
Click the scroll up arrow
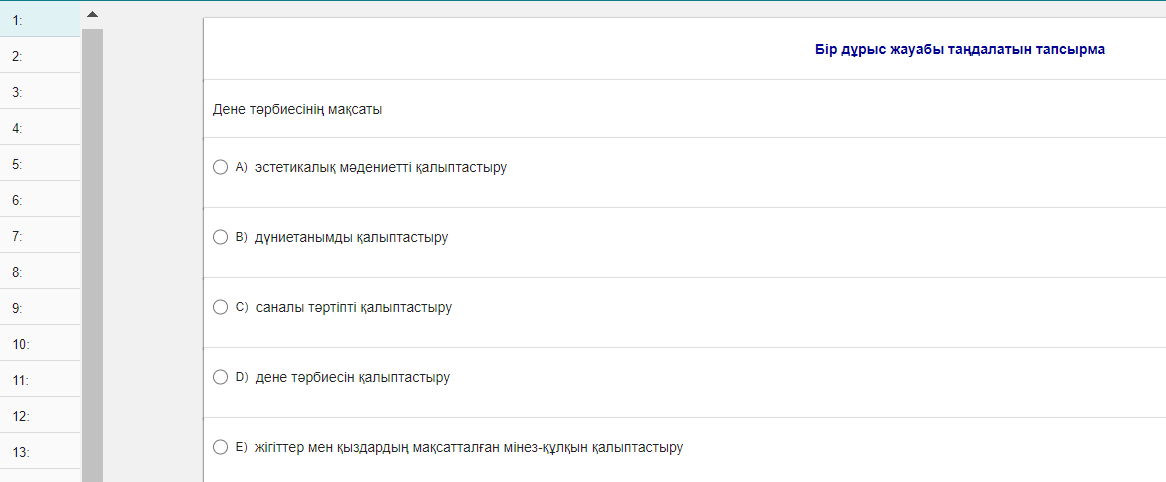(x=93, y=14)
